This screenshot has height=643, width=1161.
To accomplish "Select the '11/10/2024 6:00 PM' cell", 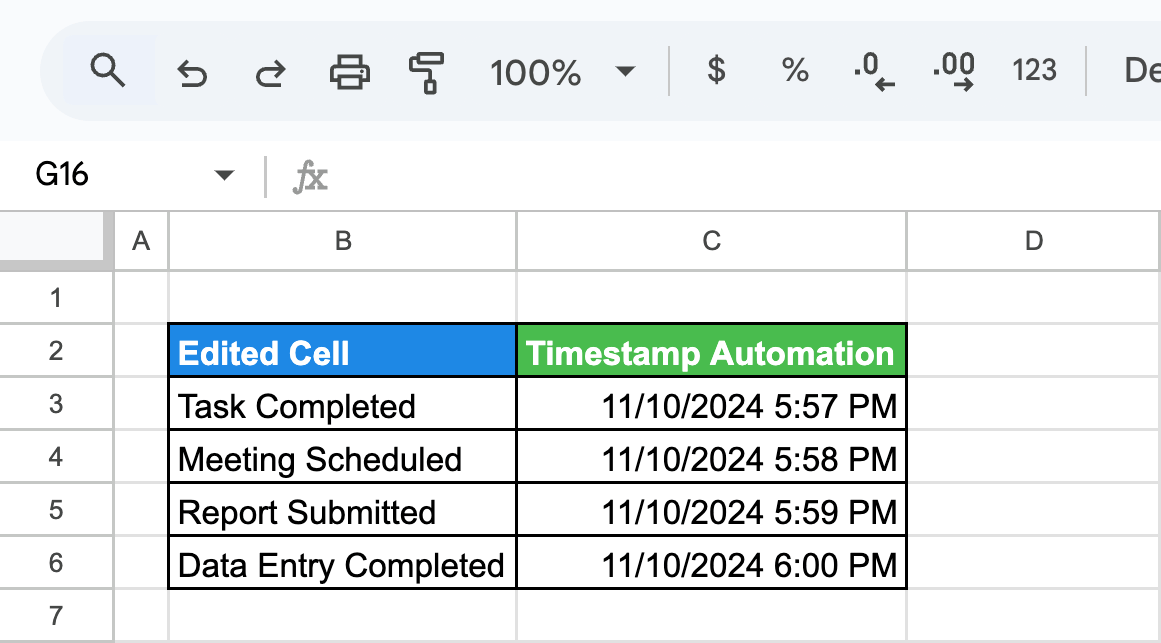I will (712, 563).
